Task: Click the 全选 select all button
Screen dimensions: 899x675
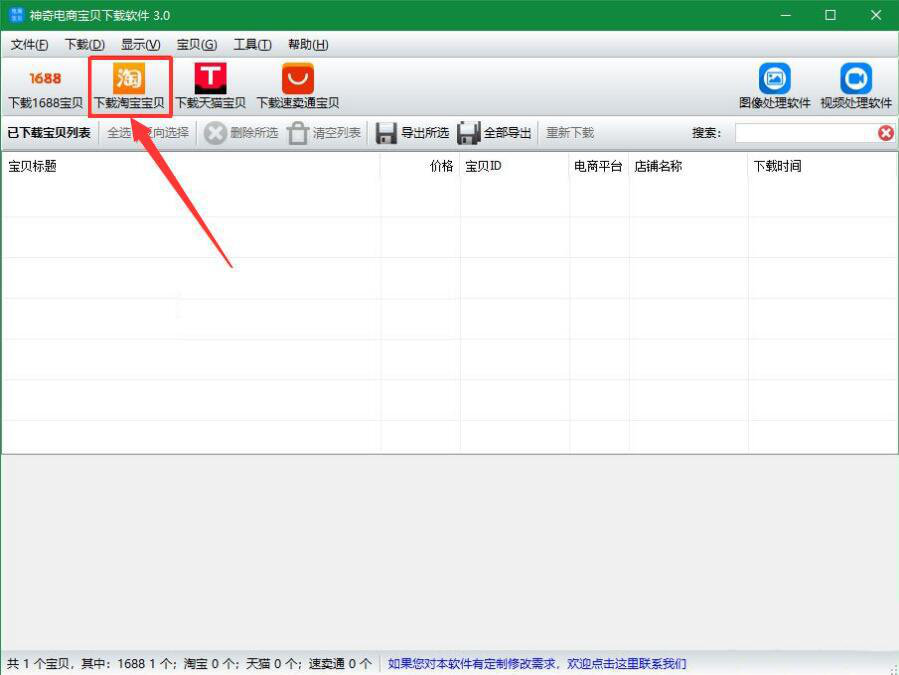Action: [x=119, y=133]
